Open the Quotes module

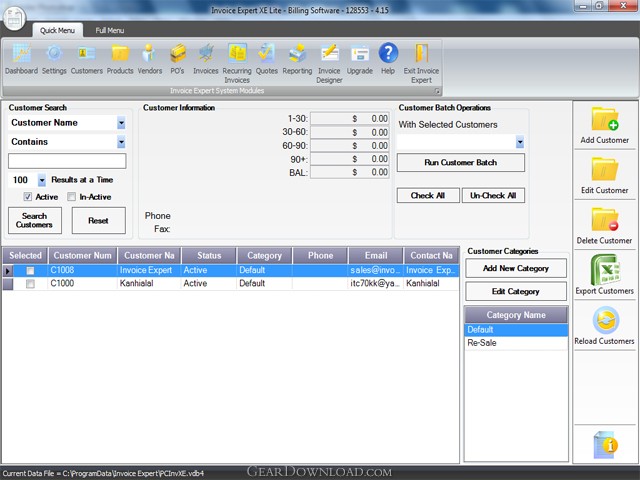coord(267,59)
